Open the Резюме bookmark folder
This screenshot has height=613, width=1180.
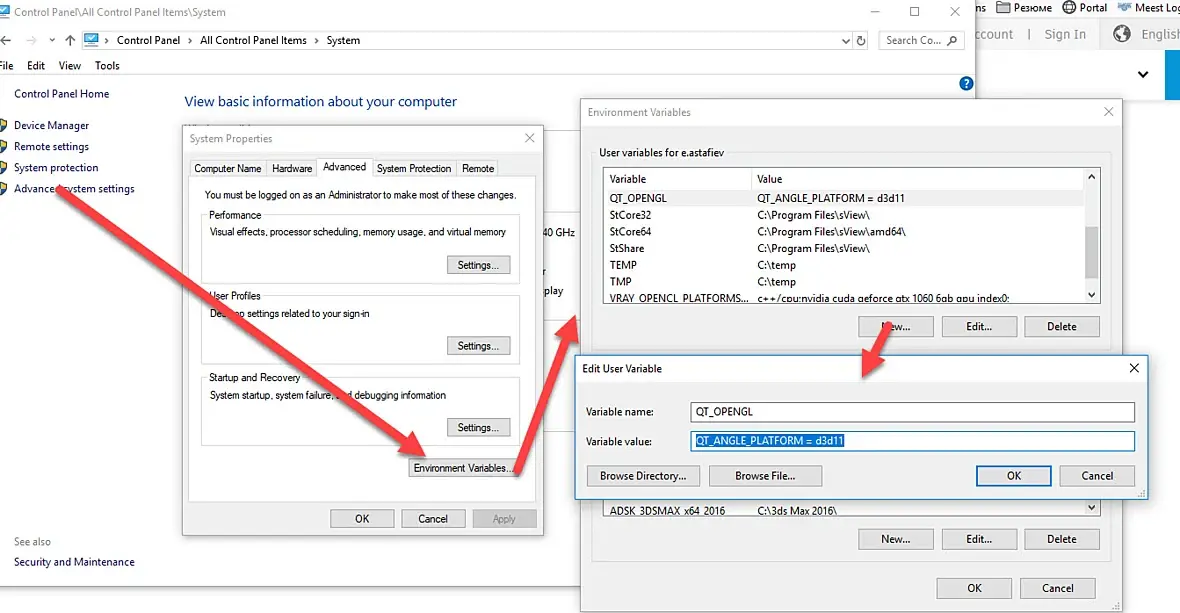1023,8
